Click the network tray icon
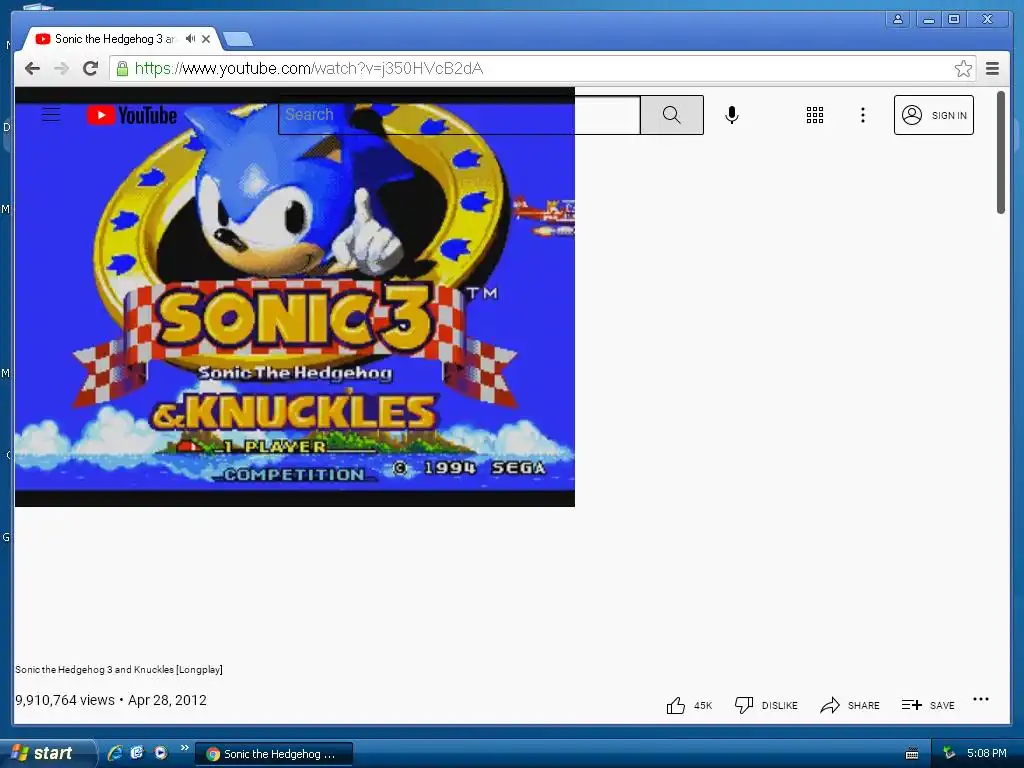Viewport: 1024px width, 768px height. 949,754
